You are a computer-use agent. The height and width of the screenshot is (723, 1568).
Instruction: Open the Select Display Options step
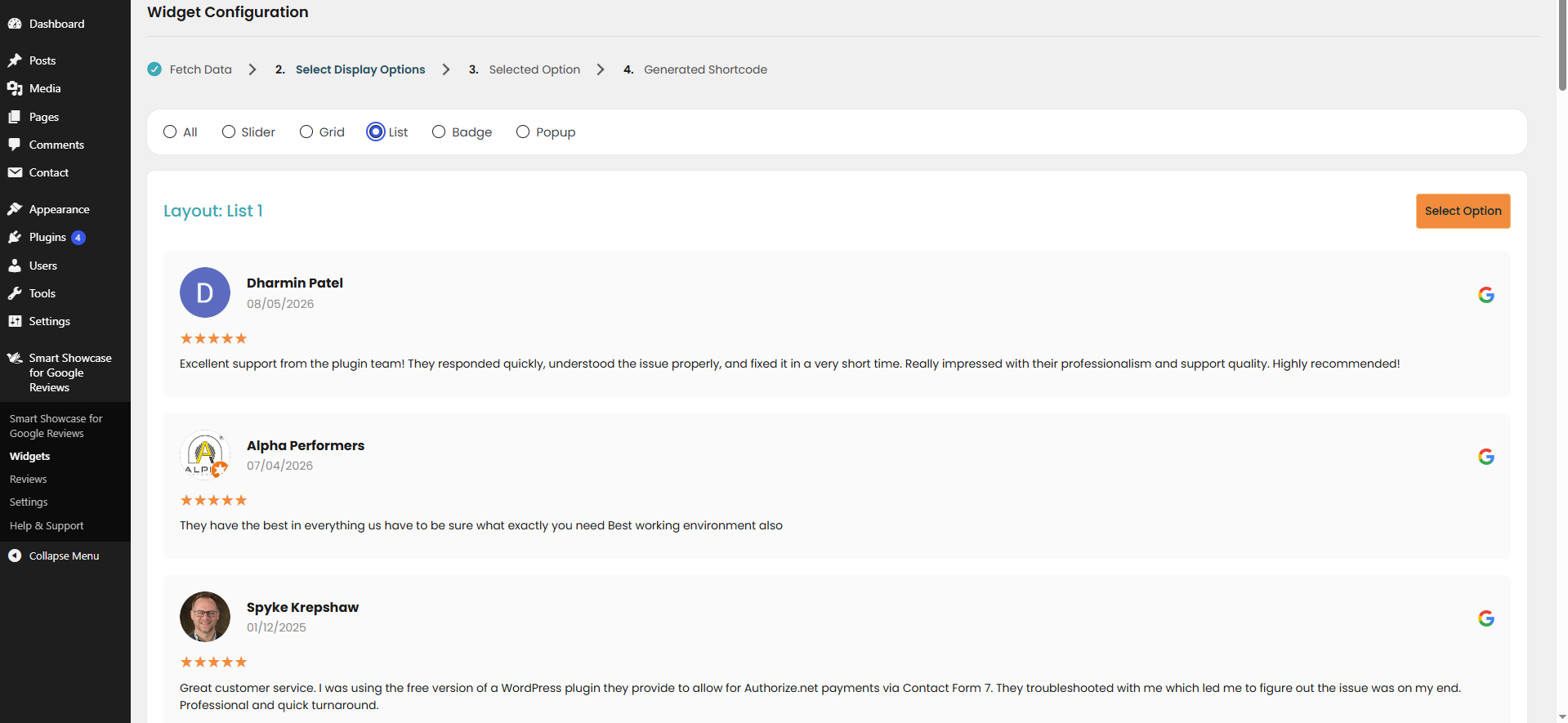(360, 69)
